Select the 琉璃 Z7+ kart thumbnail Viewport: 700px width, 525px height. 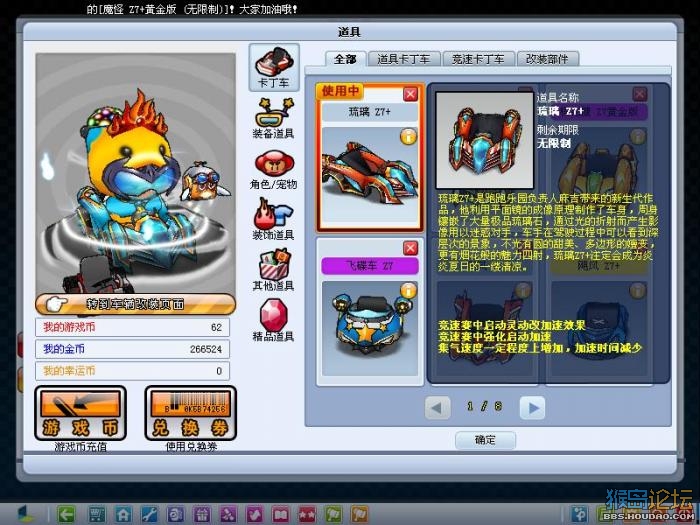[x=370, y=175]
